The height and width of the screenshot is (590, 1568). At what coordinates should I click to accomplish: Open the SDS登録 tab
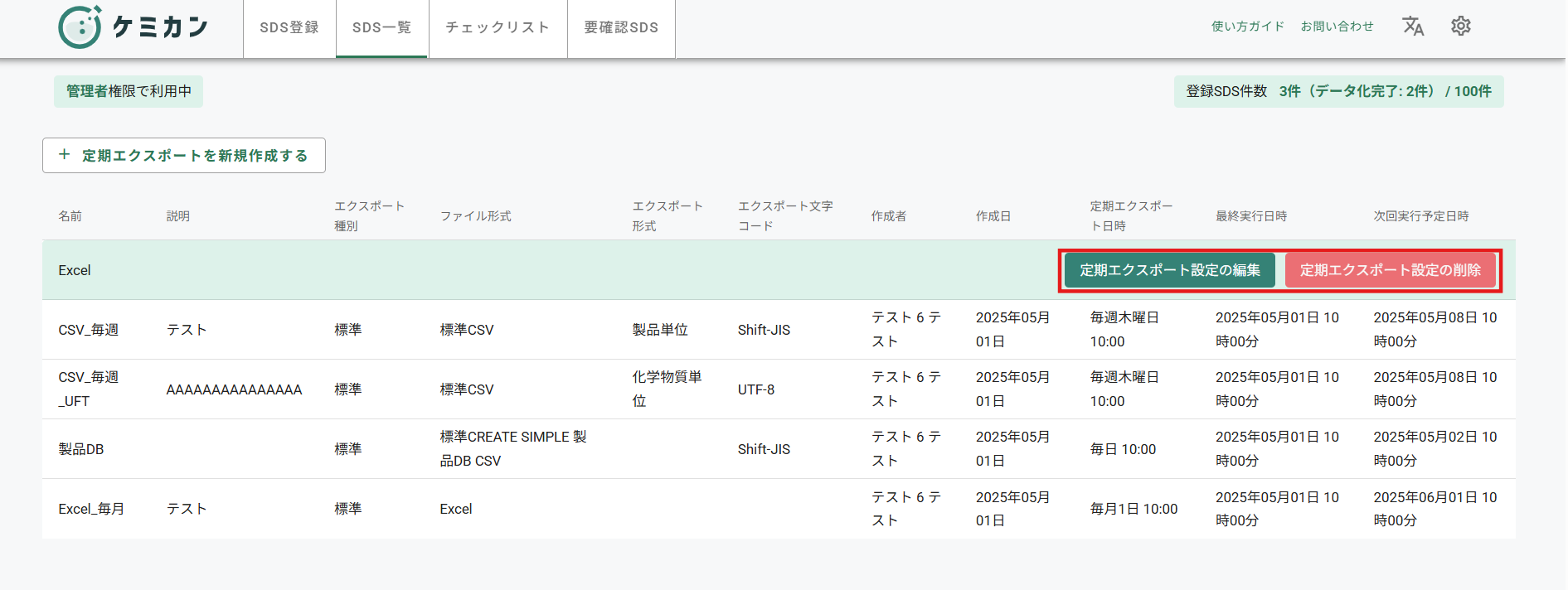tap(289, 28)
